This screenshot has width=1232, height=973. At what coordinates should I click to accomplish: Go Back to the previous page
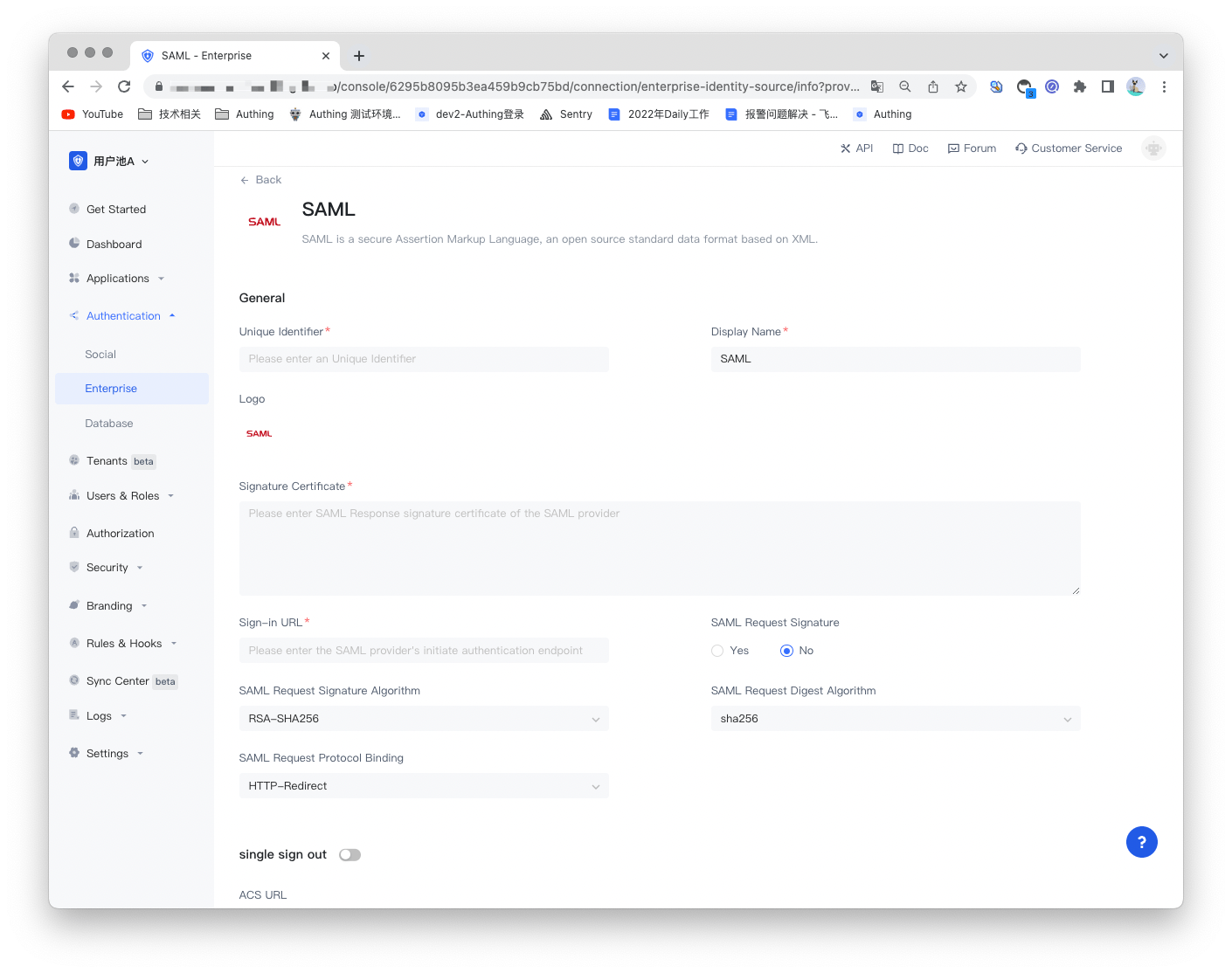261,180
